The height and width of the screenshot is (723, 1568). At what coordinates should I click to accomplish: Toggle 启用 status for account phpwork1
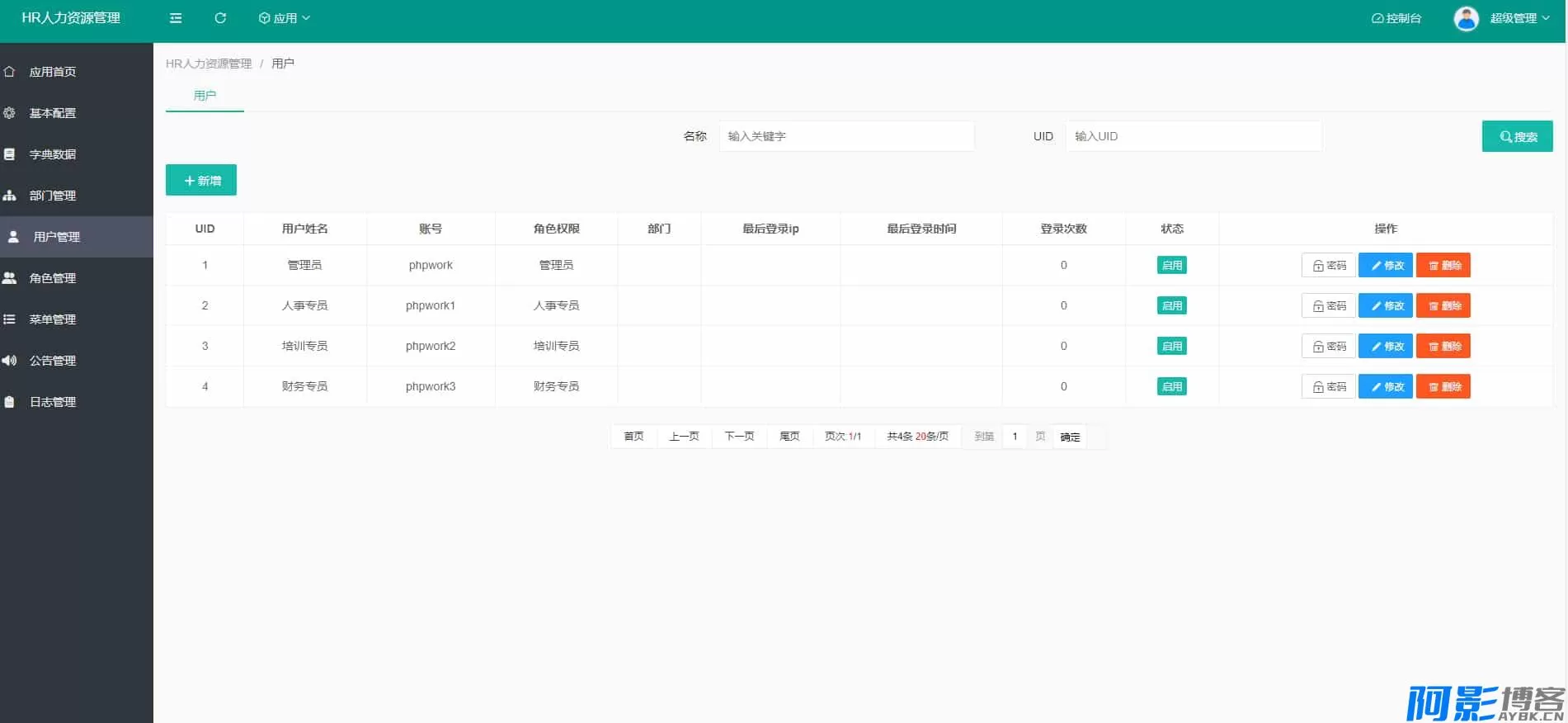coord(1171,305)
